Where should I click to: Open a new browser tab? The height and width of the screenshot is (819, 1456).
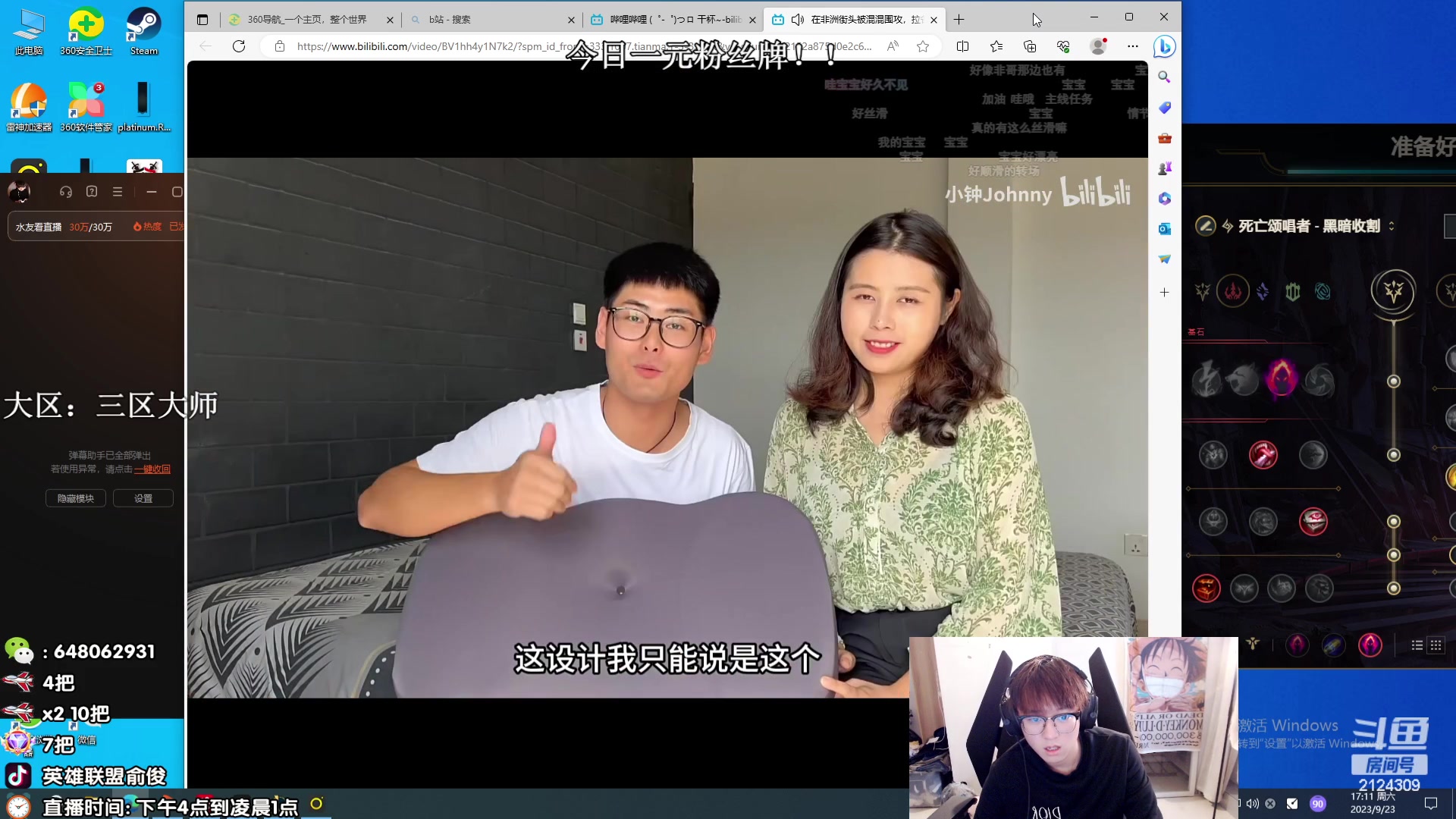[959, 20]
